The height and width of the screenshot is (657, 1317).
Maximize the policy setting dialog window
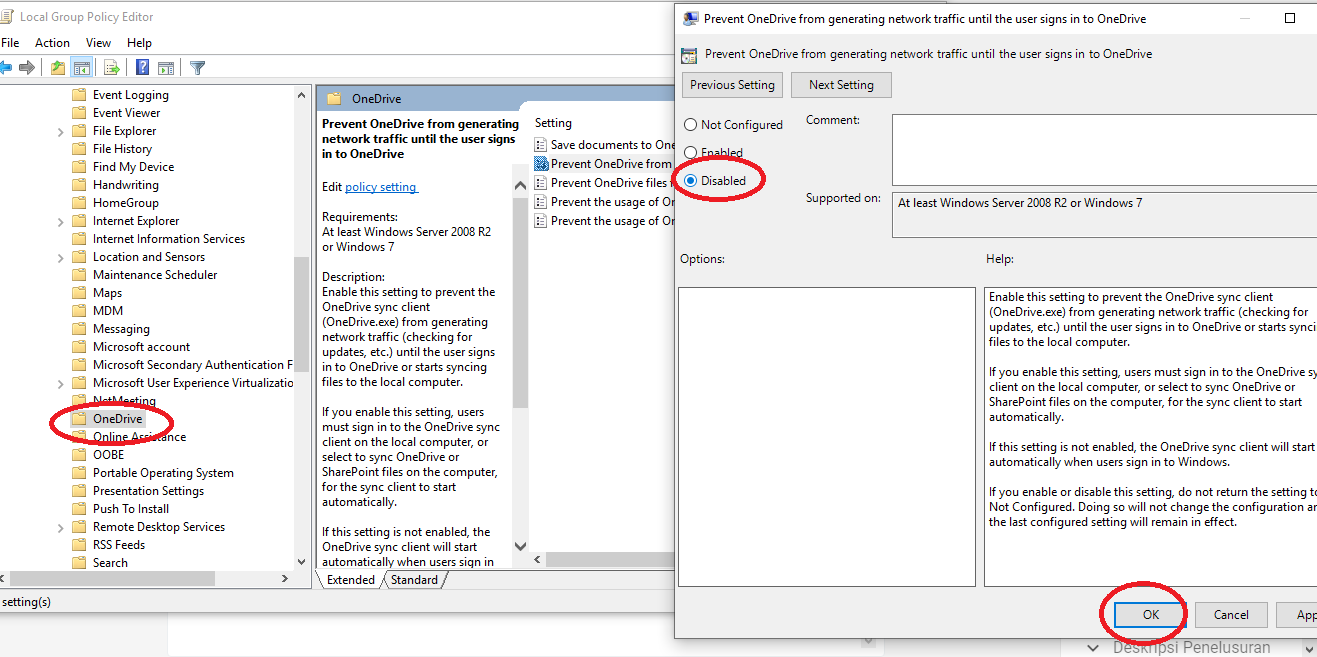pos(1290,18)
